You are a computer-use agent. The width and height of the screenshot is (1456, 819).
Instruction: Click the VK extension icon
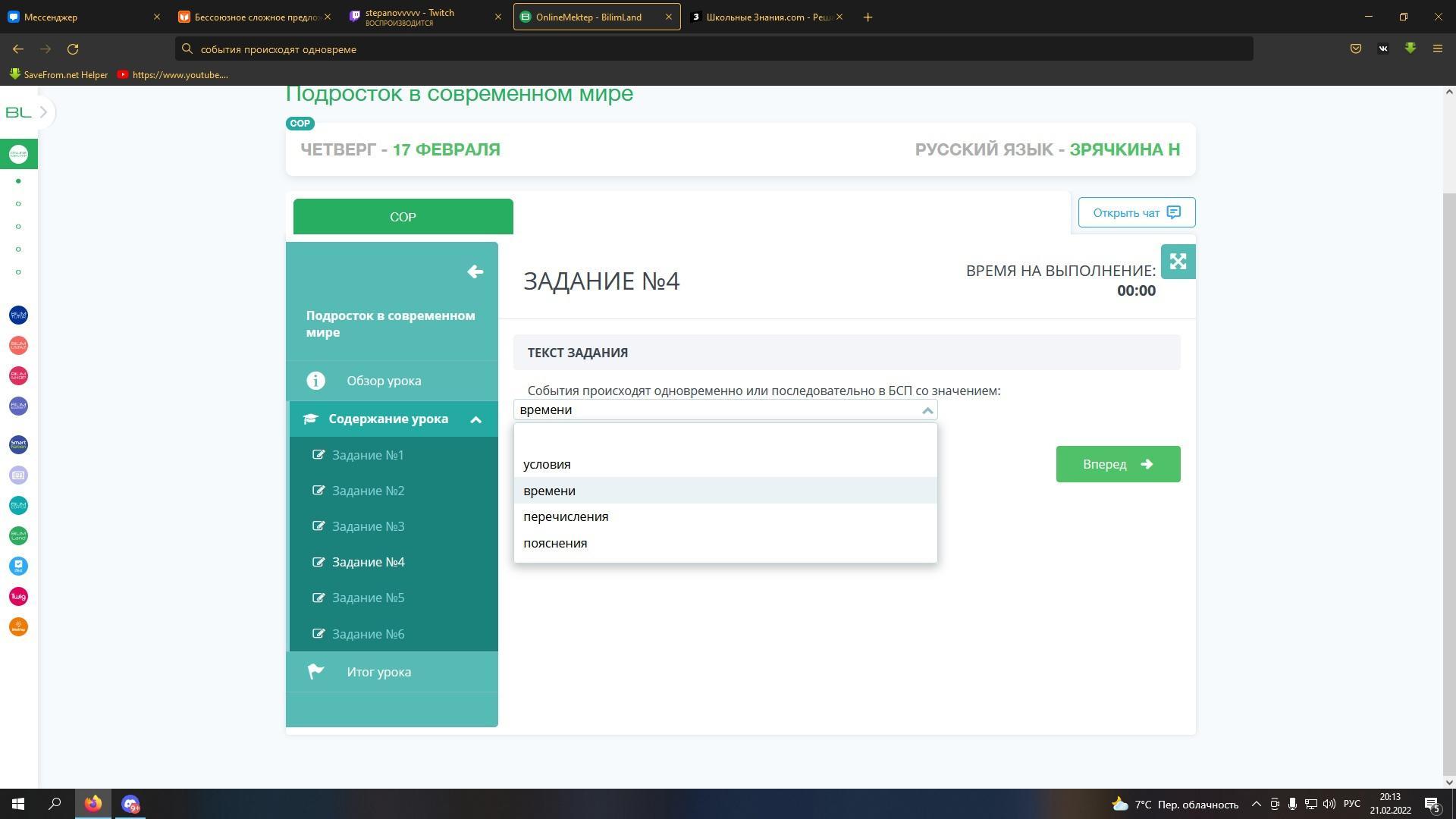(x=1382, y=49)
